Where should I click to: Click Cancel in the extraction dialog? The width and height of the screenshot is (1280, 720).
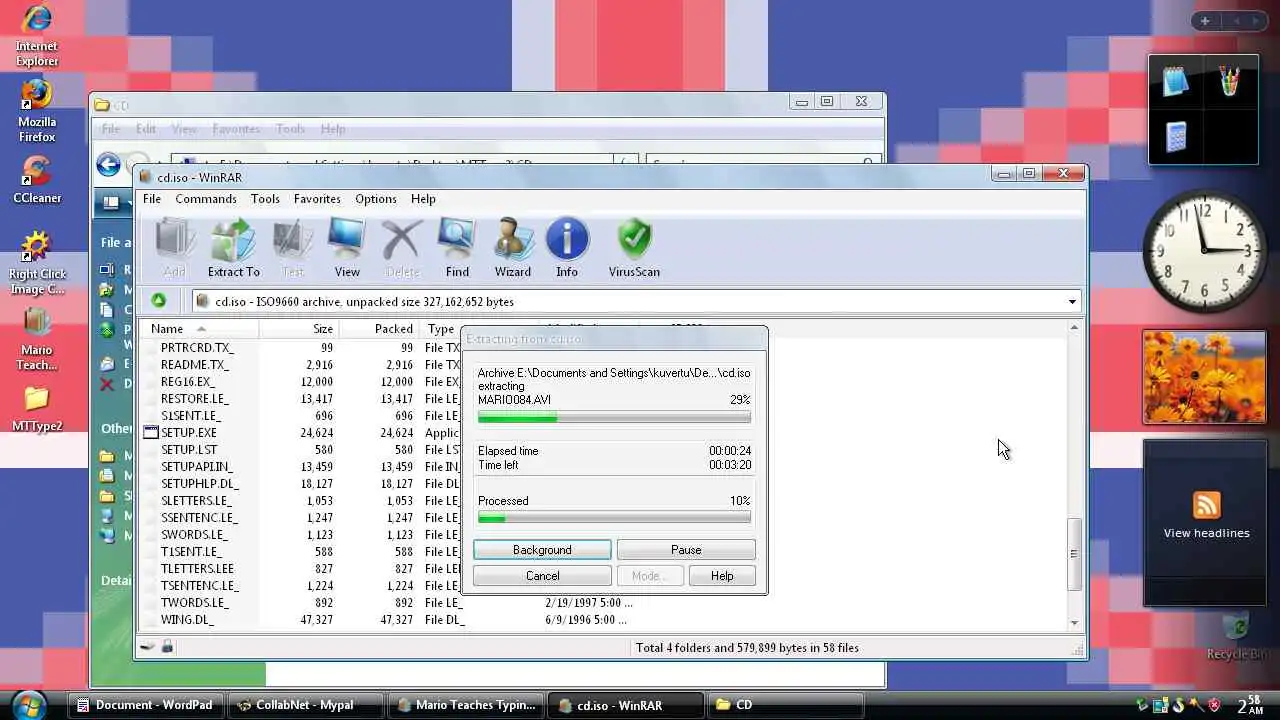(x=542, y=576)
